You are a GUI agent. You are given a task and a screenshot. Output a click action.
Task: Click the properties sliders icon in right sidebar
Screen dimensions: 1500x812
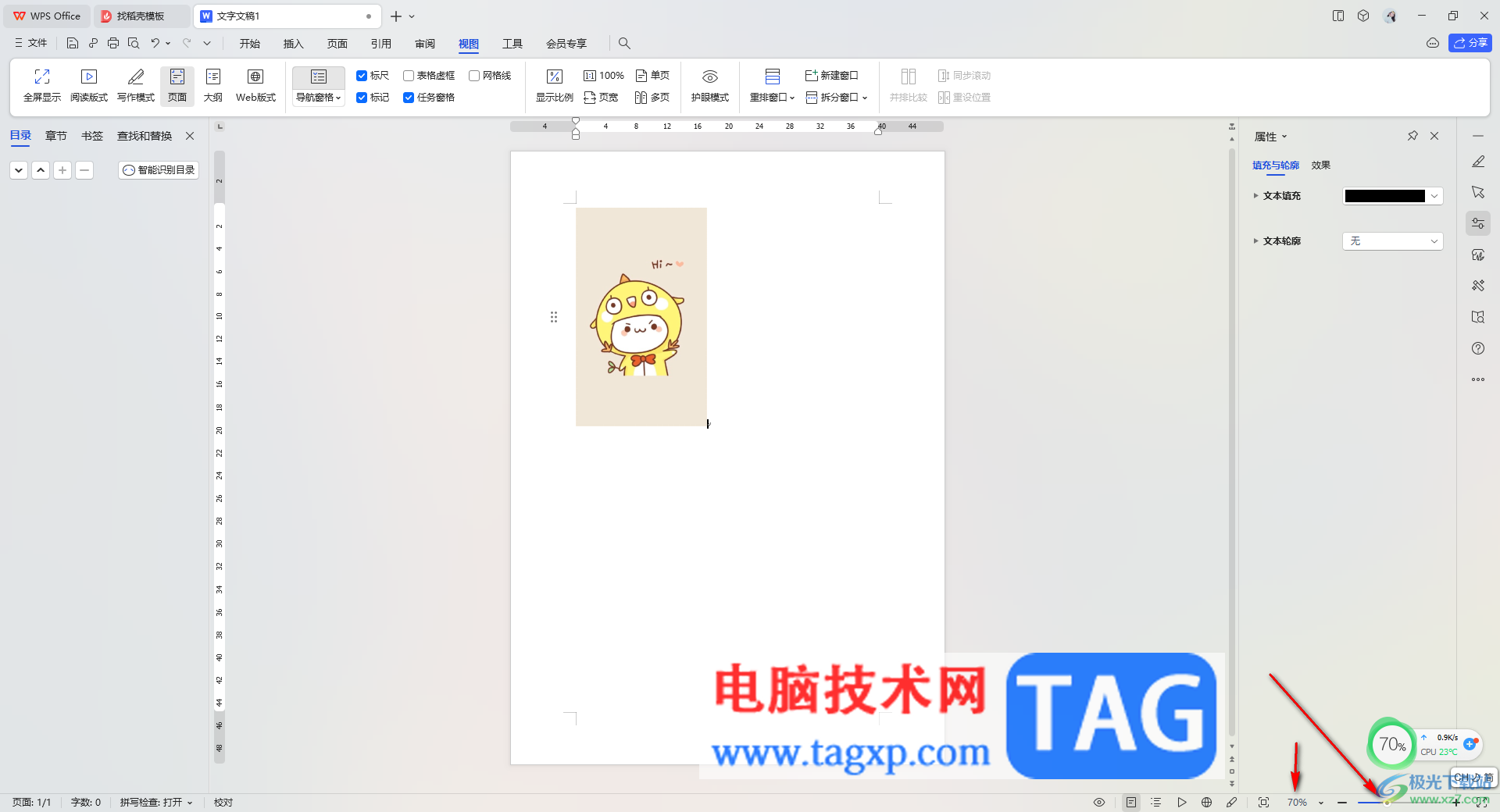(1478, 223)
